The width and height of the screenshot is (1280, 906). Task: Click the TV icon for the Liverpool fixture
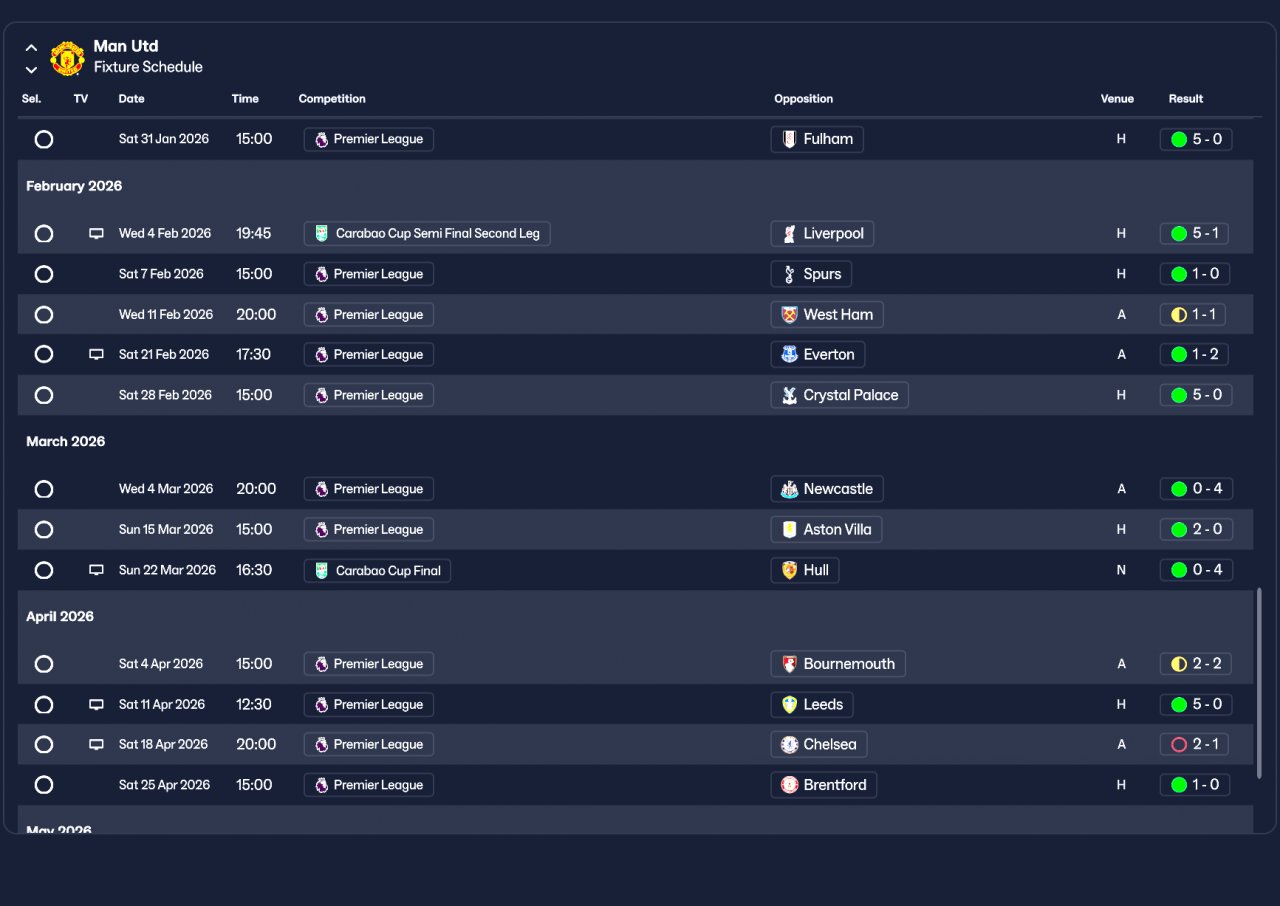(x=96, y=233)
